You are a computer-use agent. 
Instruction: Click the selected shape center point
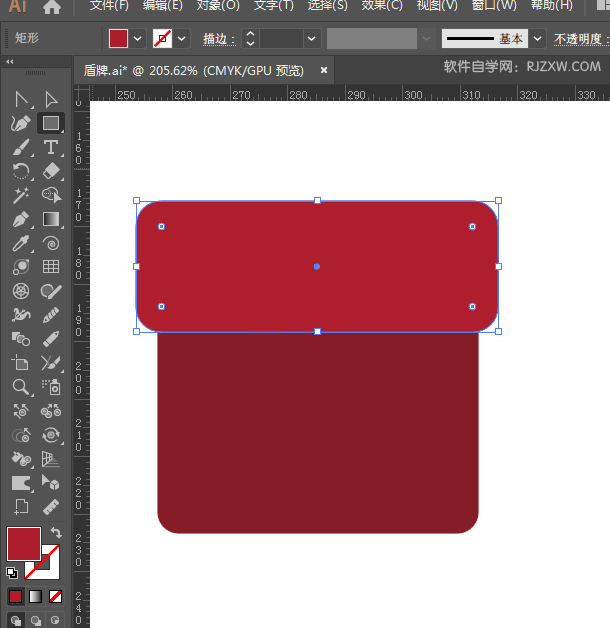click(x=317, y=266)
